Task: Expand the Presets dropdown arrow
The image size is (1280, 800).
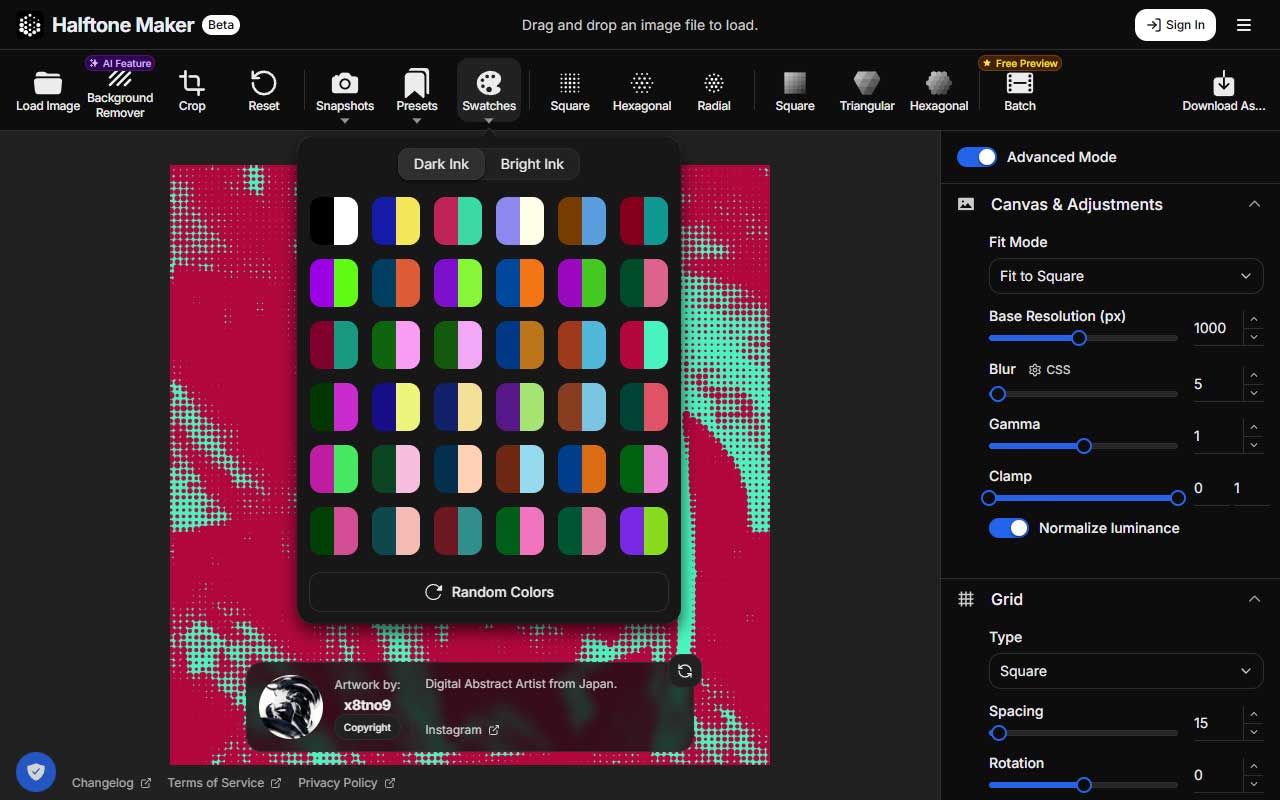Action: (417, 121)
